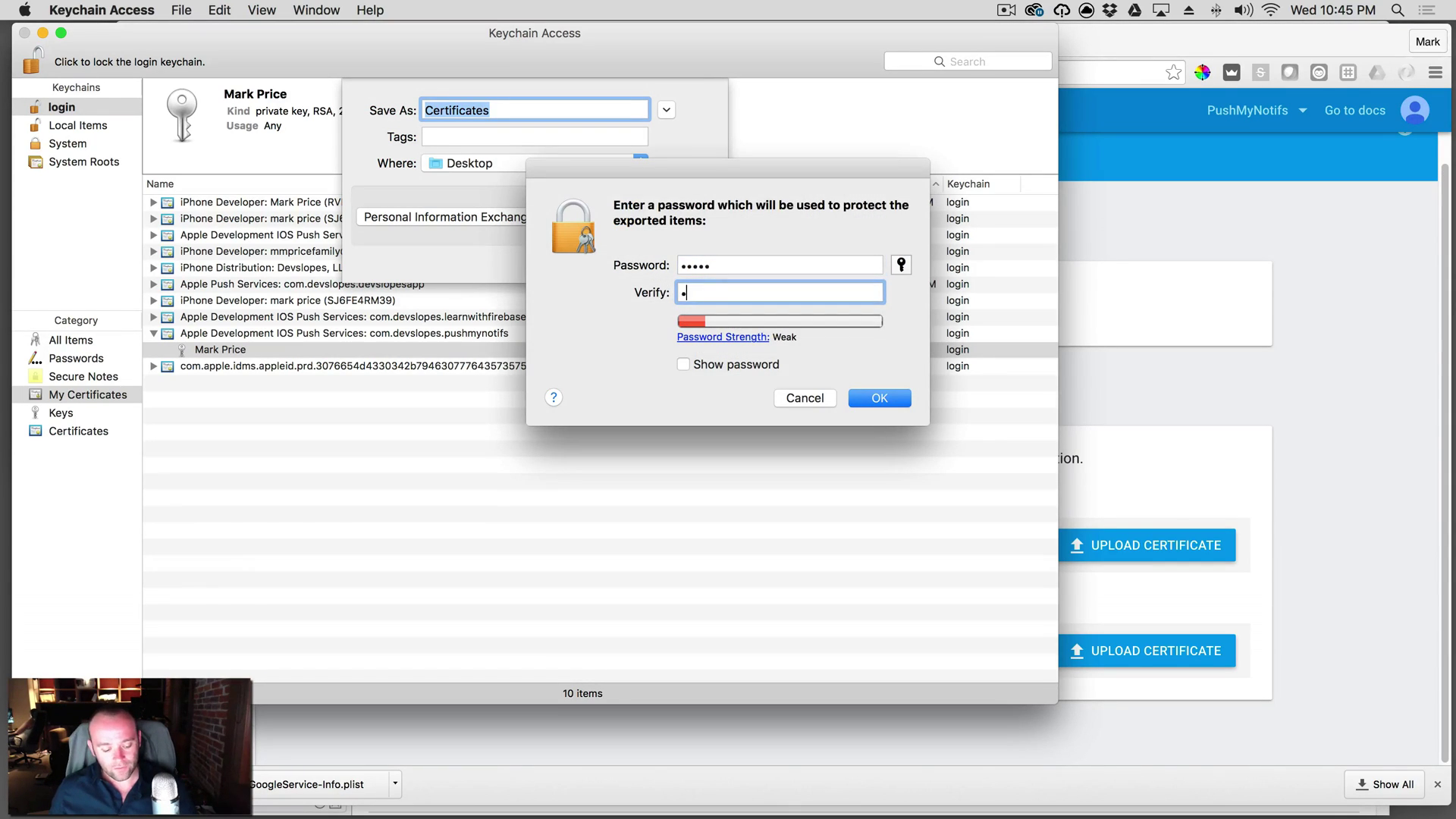The width and height of the screenshot is (1456, 819).
Task: Click the volume icon in menu bar
Action: tap(1243, 10)
